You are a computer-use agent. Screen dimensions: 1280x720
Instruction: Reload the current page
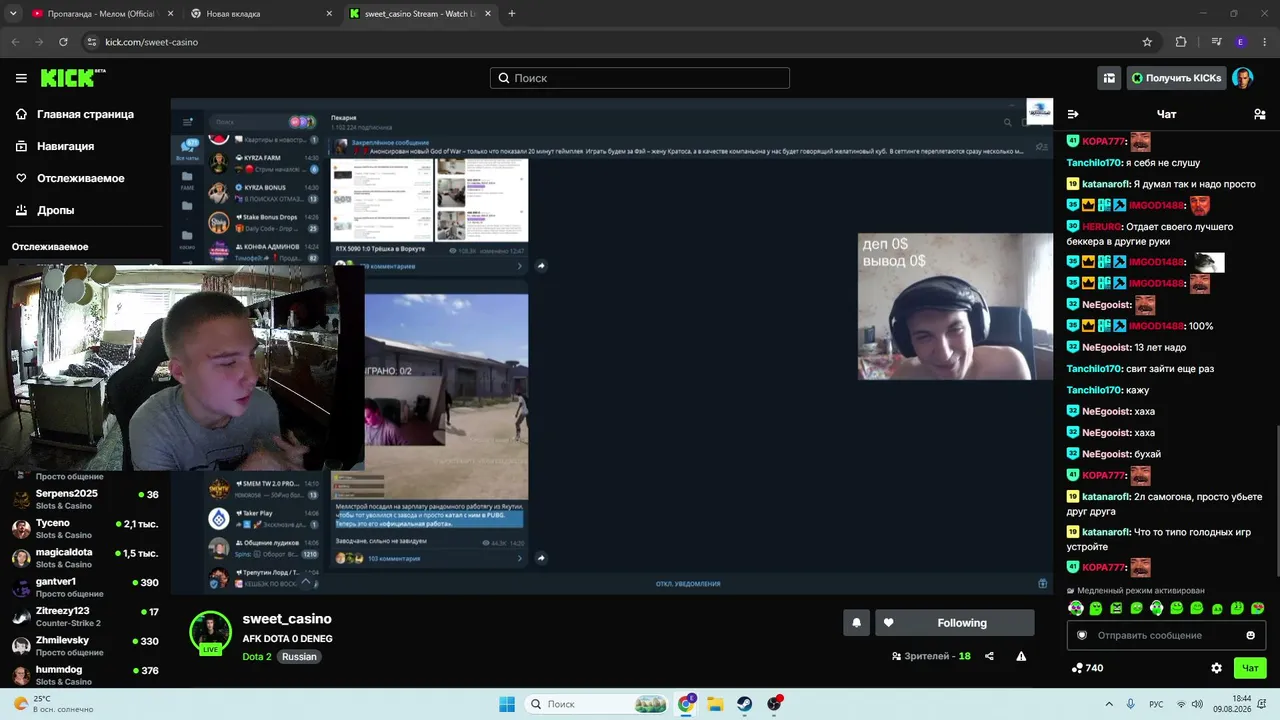tap(63, 42)
